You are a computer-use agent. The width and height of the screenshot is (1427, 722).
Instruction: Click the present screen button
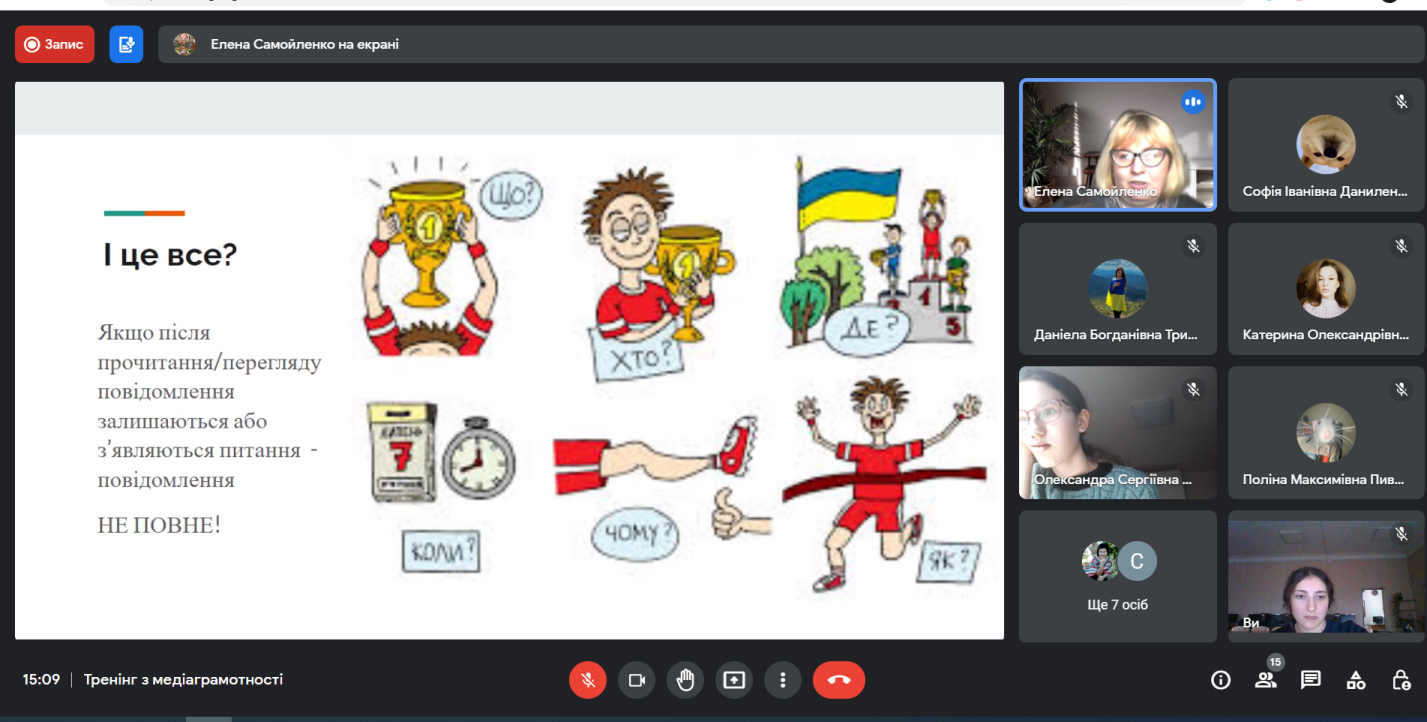click(x=734, y=680)
